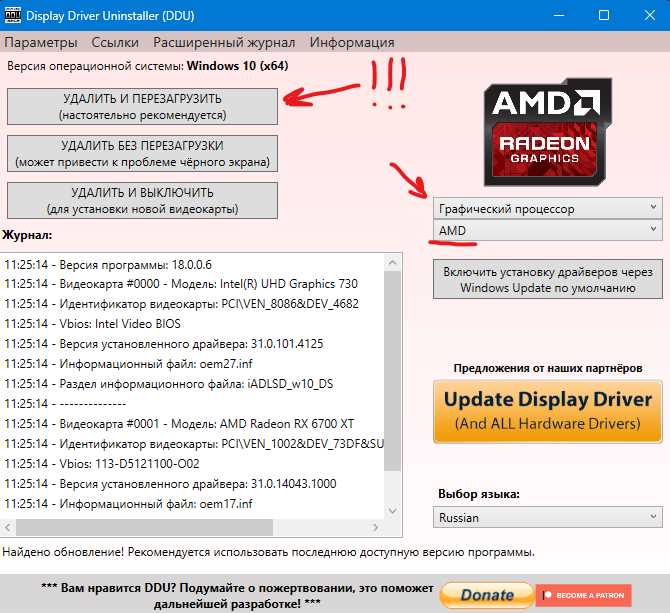670x613 pixels.
Task: Select log line Vbios: Intel Video BIOS
Action: tap(92, 323)
